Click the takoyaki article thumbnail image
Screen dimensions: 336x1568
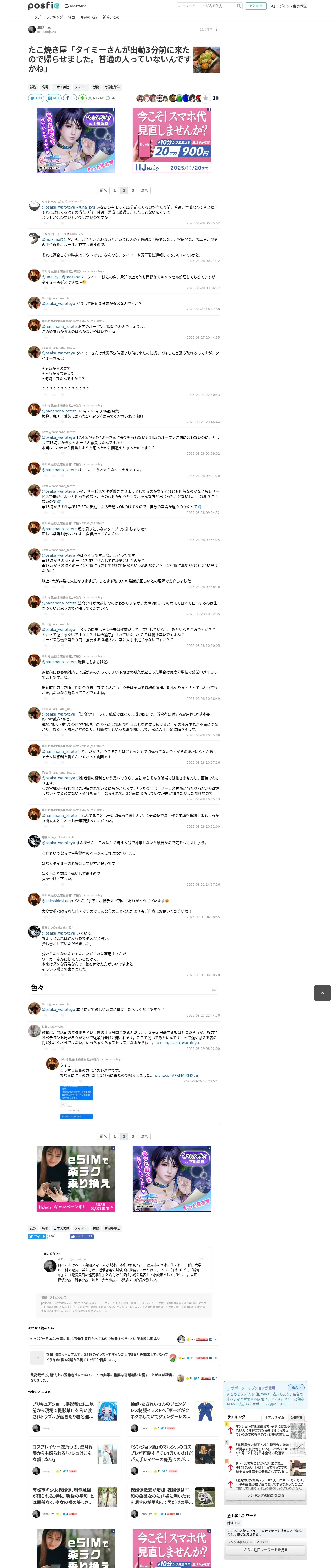coord(206,60)
